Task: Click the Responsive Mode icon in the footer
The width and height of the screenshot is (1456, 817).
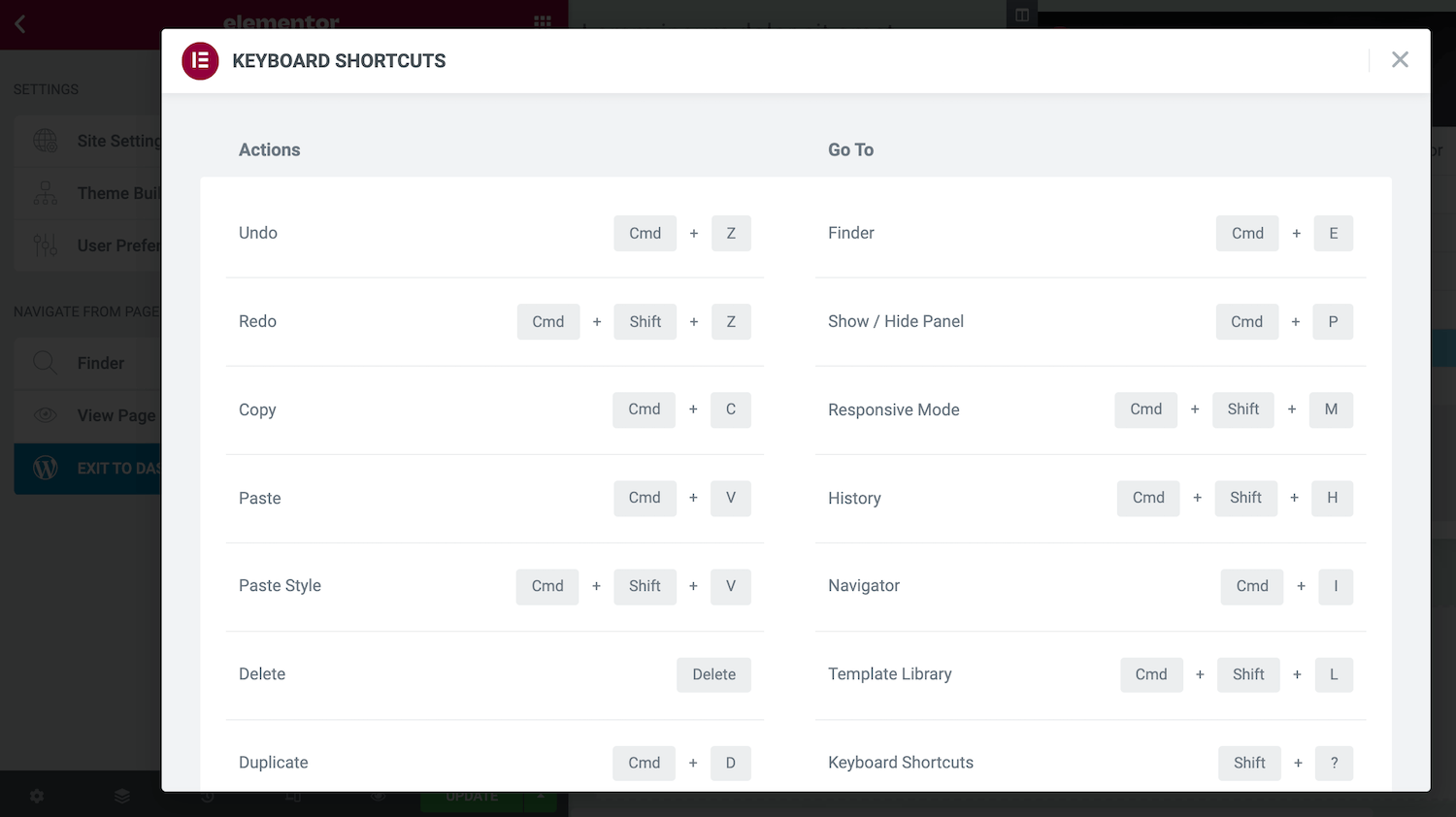Action: point(294,796)
